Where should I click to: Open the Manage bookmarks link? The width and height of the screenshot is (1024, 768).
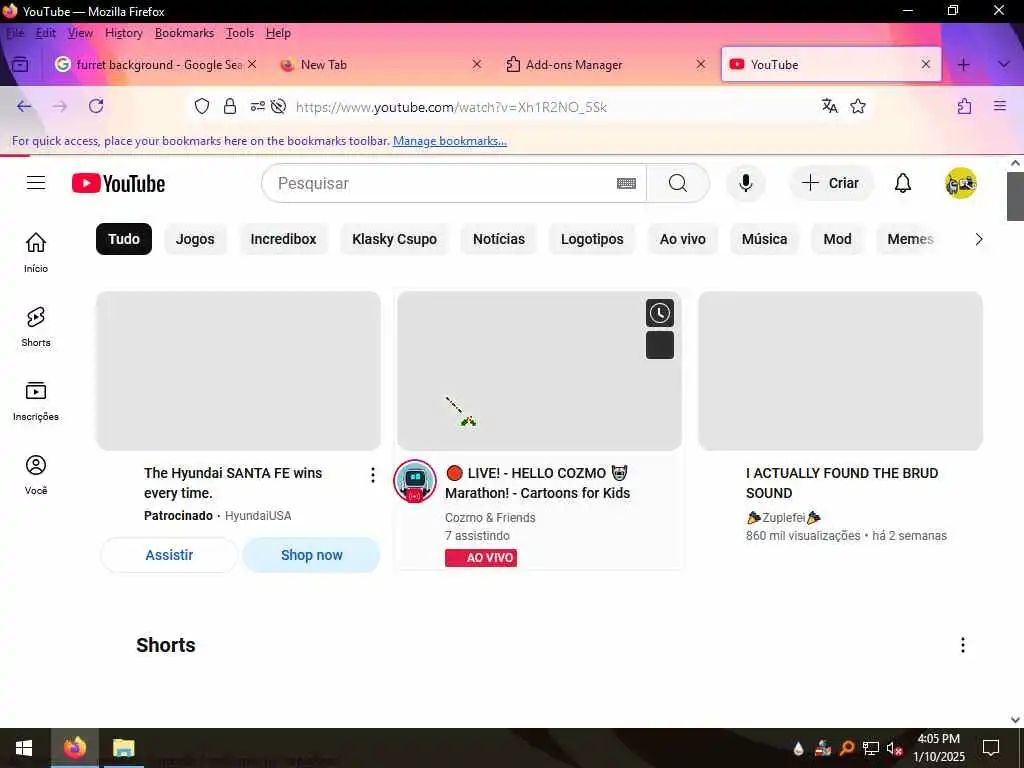tap(450, 140)
